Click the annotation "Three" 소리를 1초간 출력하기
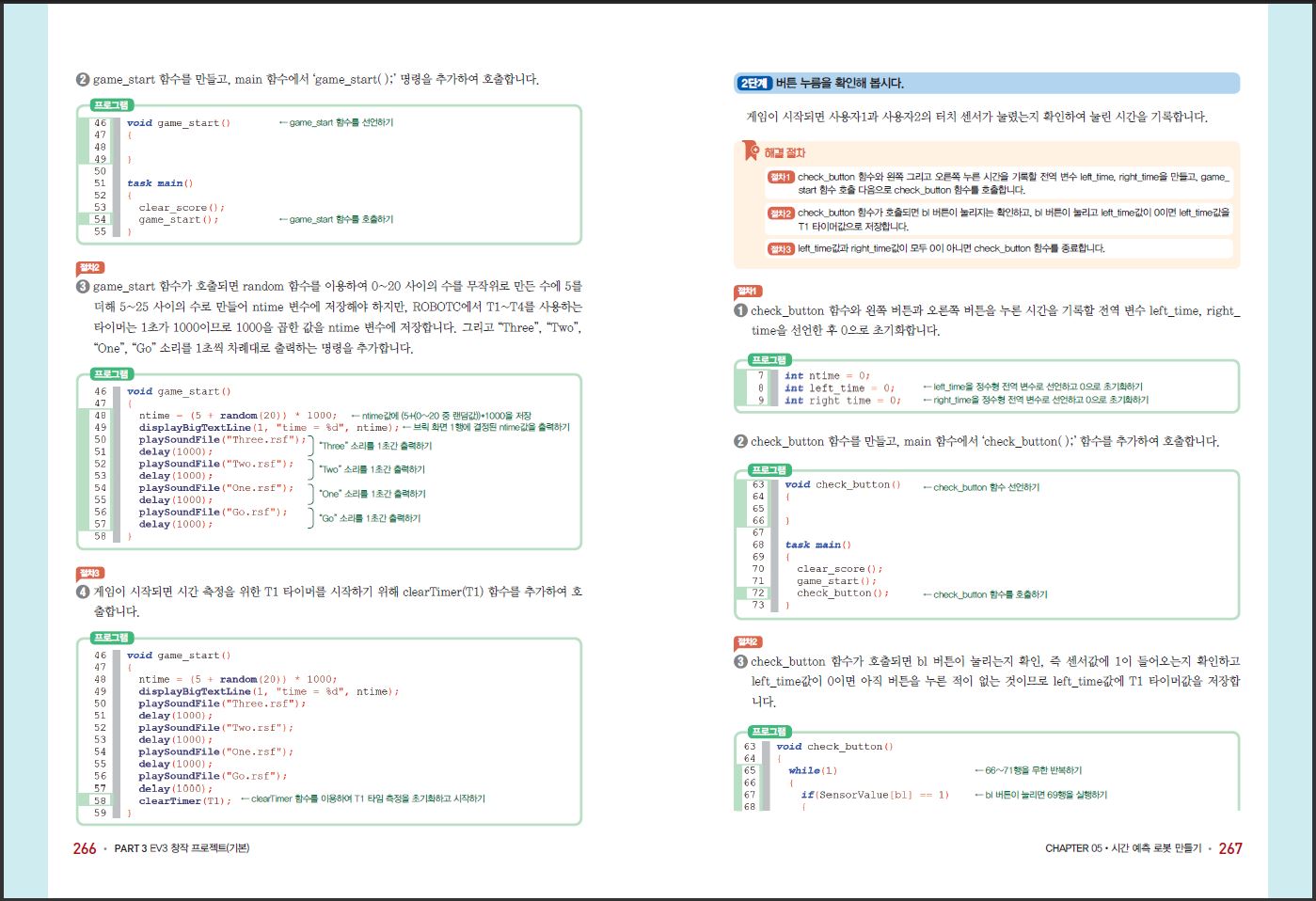1316x901 pixels. tap(375, 446)
